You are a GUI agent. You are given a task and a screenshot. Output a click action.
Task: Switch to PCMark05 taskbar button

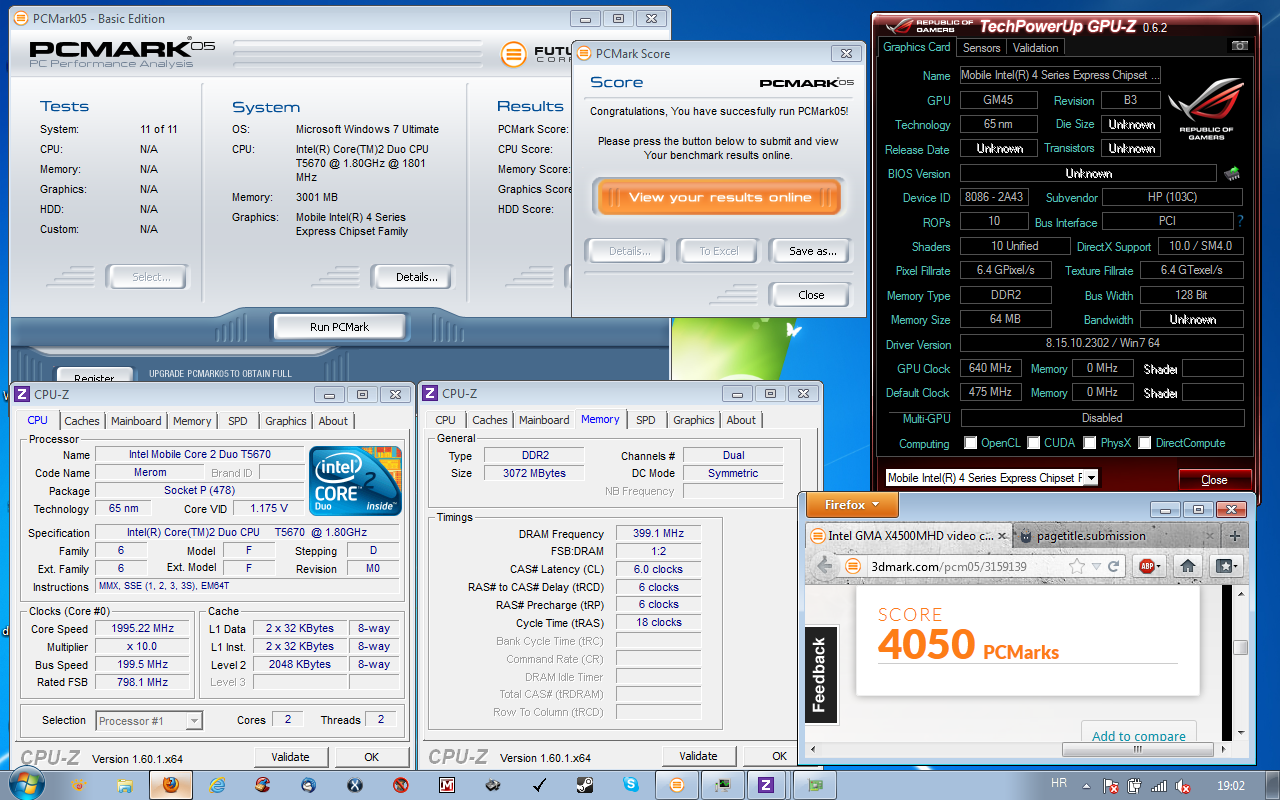[x=677, y=785]
